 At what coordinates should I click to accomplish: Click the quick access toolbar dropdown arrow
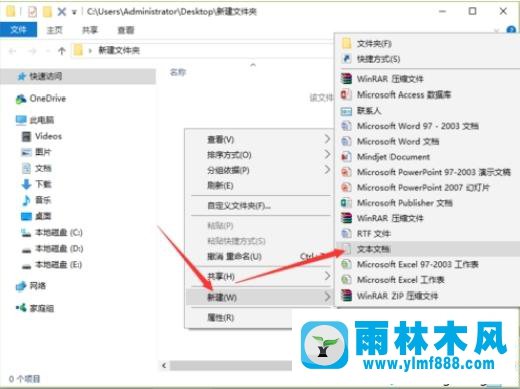[74, 12]
